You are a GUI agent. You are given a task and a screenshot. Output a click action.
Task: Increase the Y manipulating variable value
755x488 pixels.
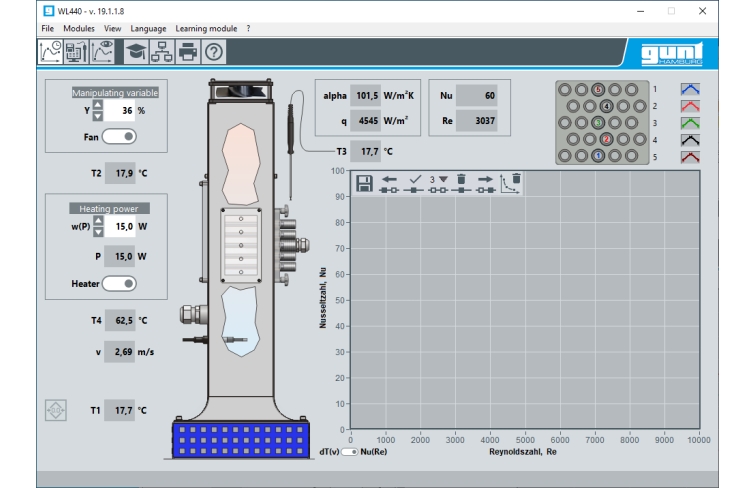click(x=97, y=105)
